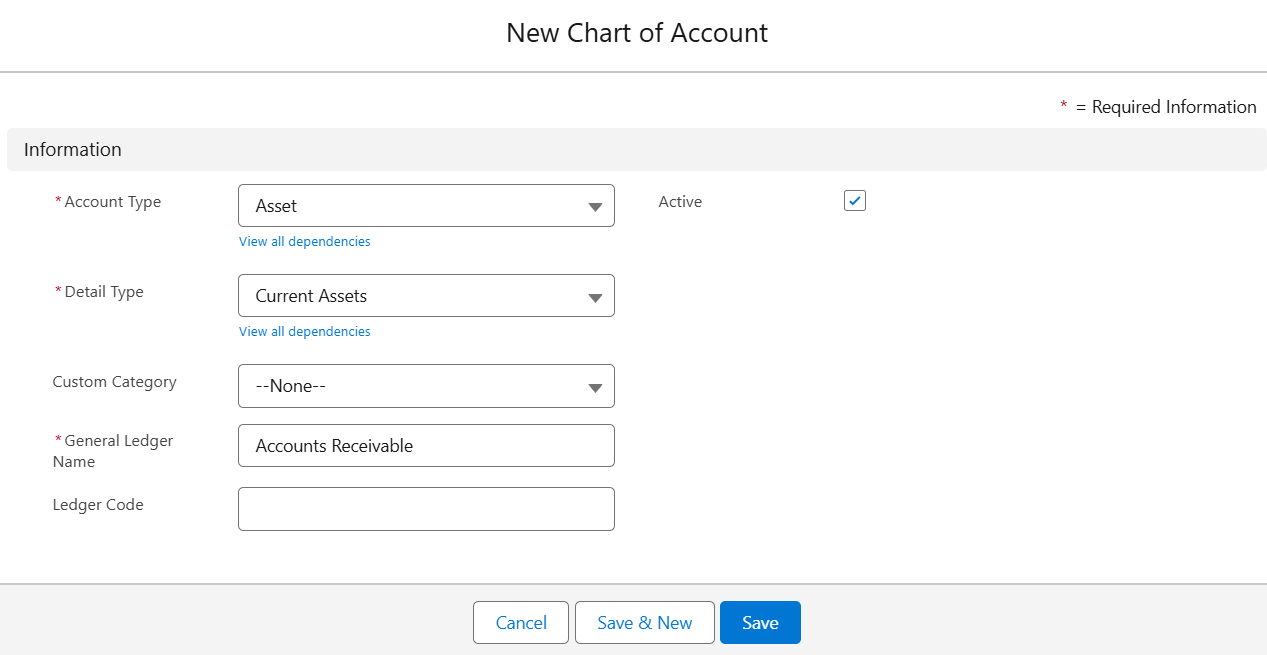Uncheck the Active checkbox
The height and width of the screenshot is (655, 1267).
pyautogui.click(x=855, y=201)
